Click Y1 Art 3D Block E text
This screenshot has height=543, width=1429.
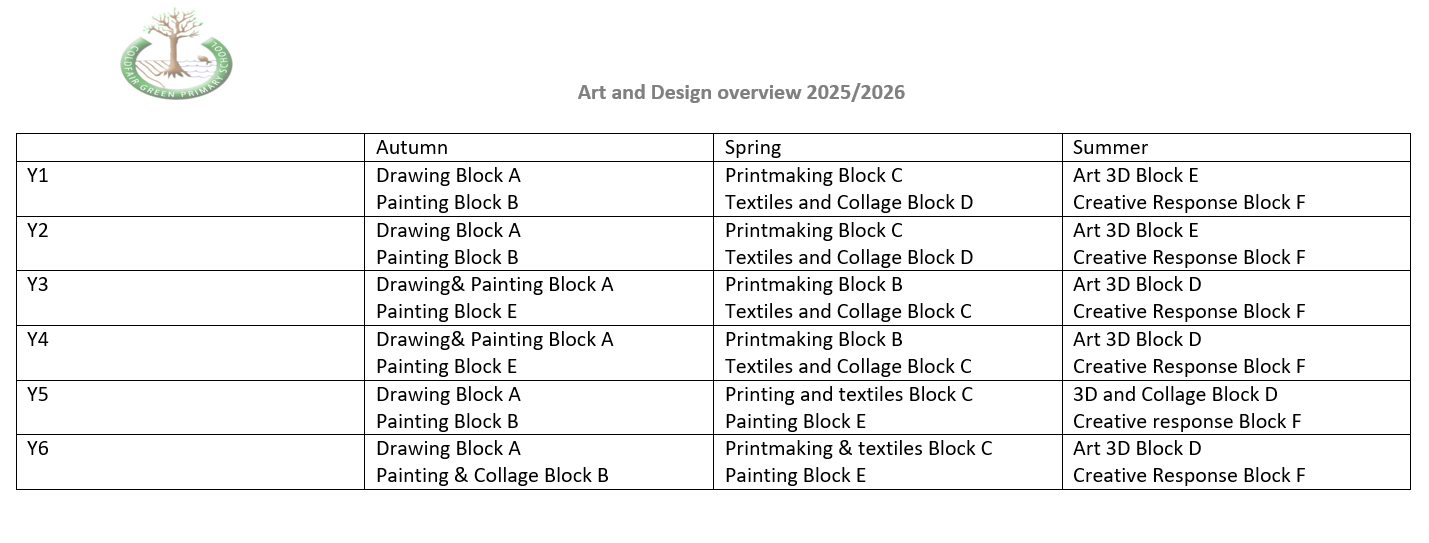click(1135, 176)
